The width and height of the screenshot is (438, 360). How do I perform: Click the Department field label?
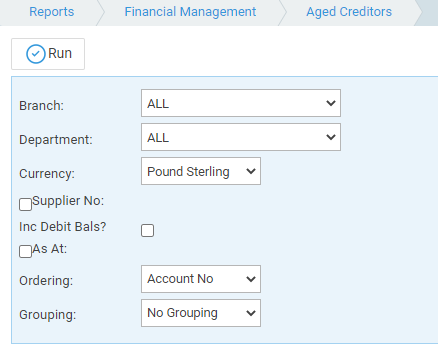coord(56,140)
